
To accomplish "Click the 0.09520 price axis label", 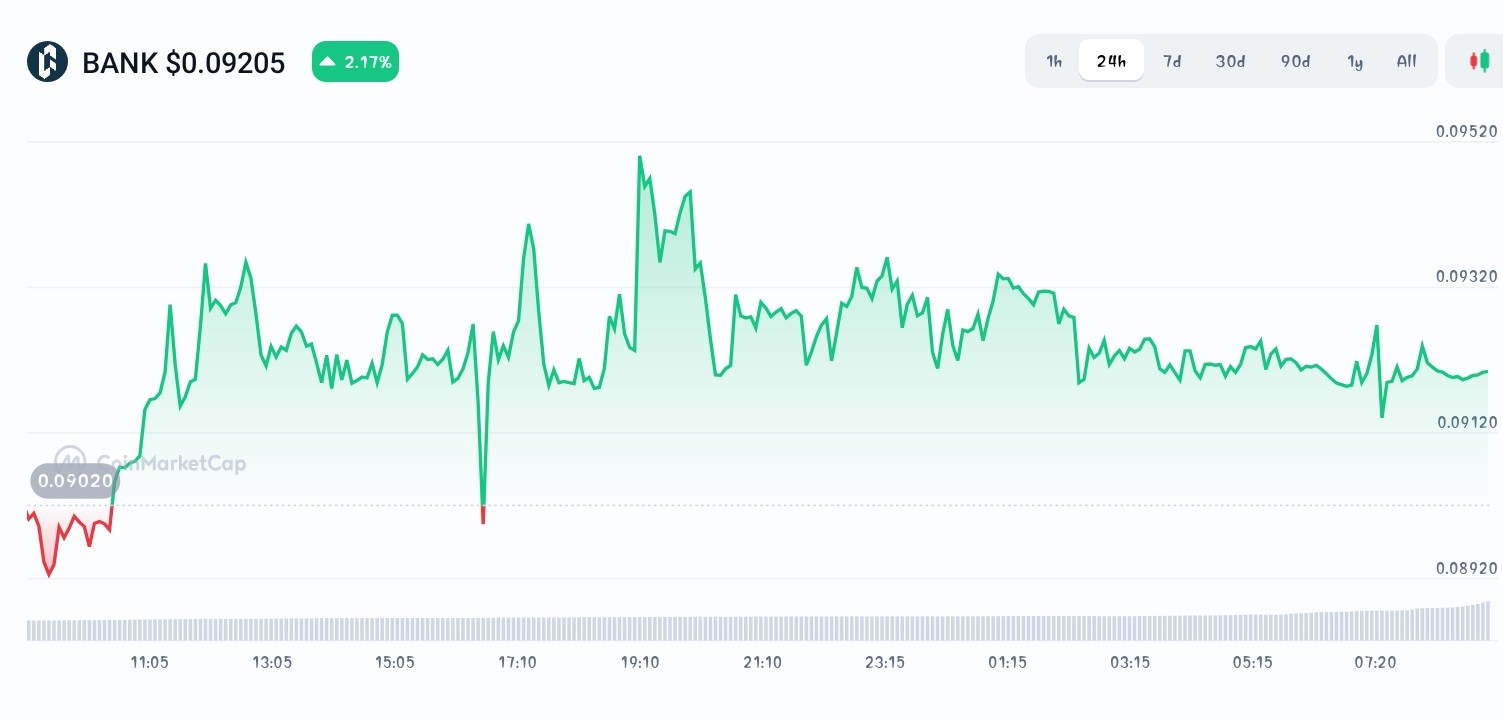I will pos(1466,131).
